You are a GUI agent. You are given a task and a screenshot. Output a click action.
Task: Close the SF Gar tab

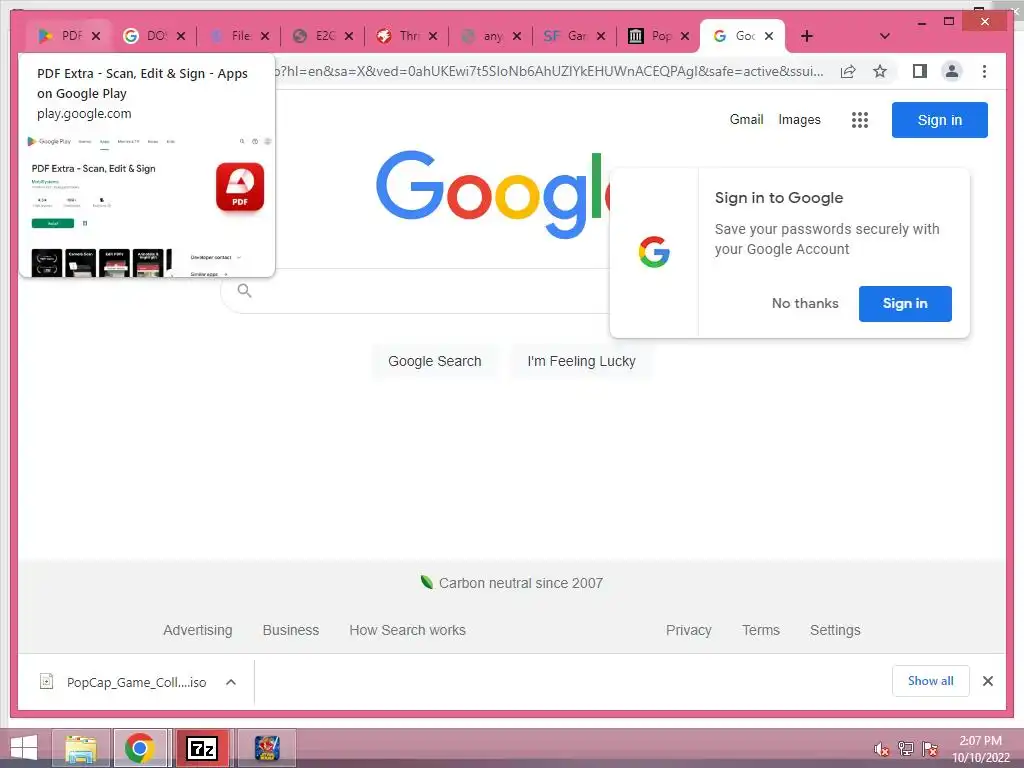[x=601, y=36]
